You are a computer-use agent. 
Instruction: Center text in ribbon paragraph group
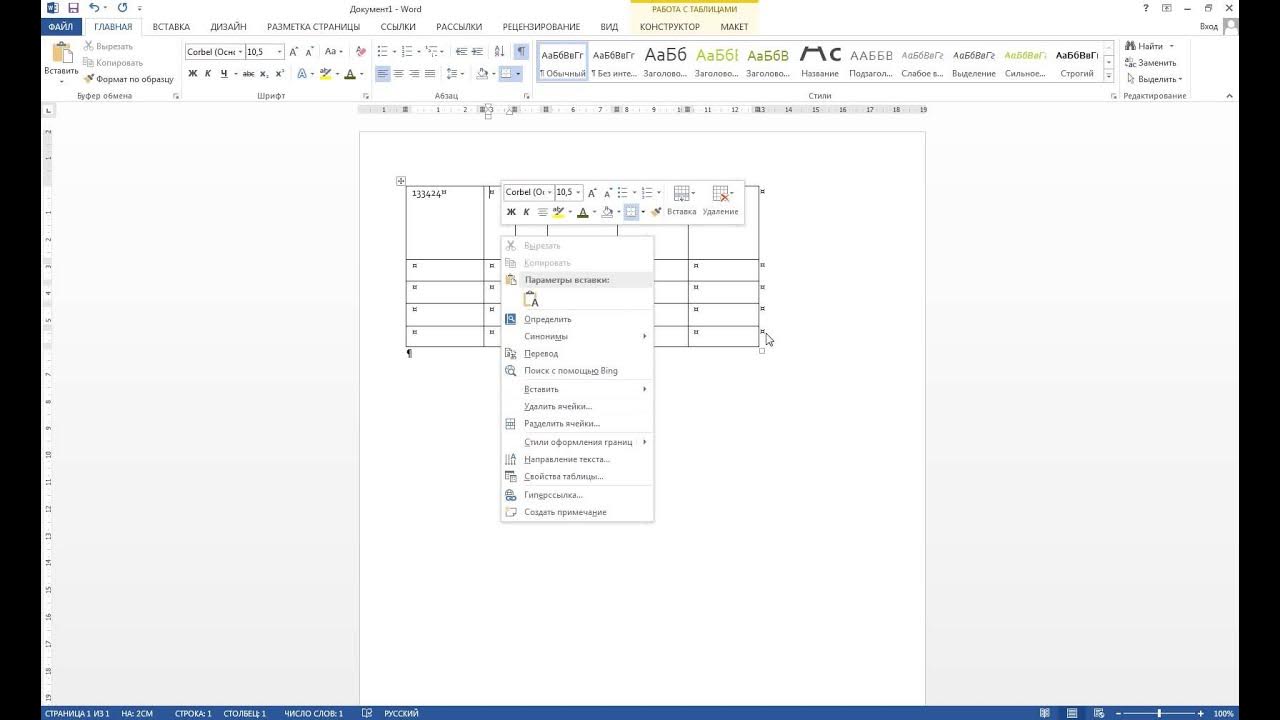tap(399, 74)
